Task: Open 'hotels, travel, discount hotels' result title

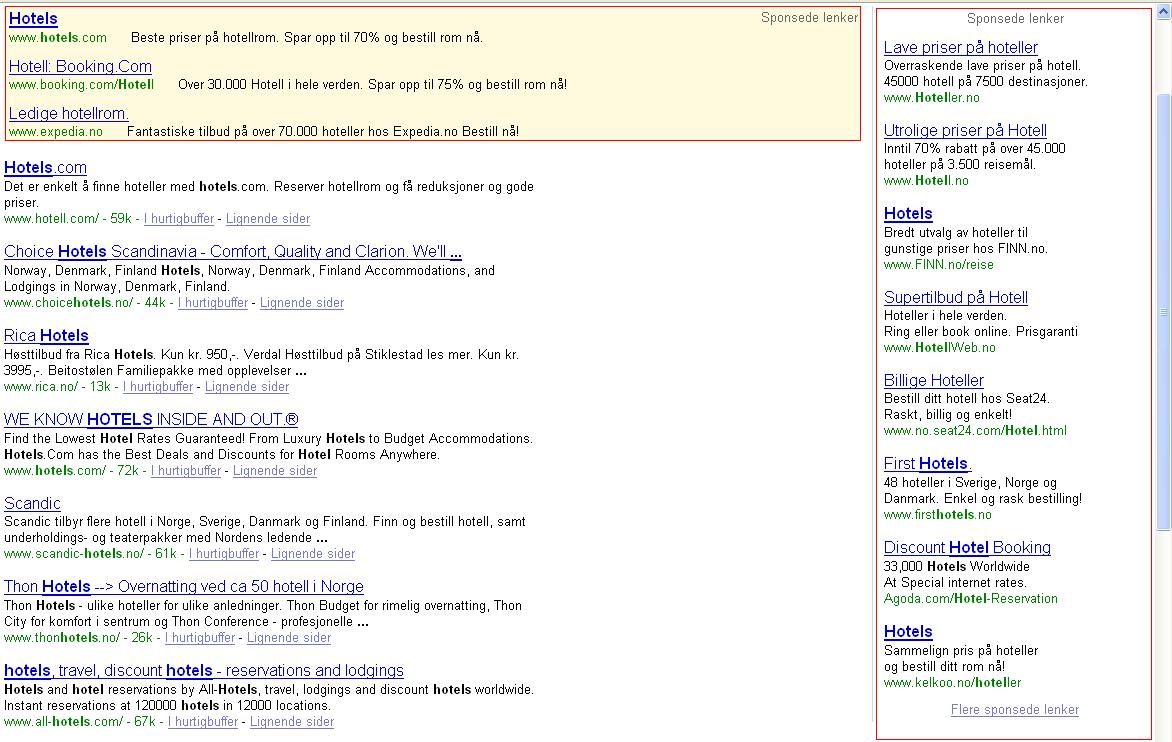Action: 204,671
